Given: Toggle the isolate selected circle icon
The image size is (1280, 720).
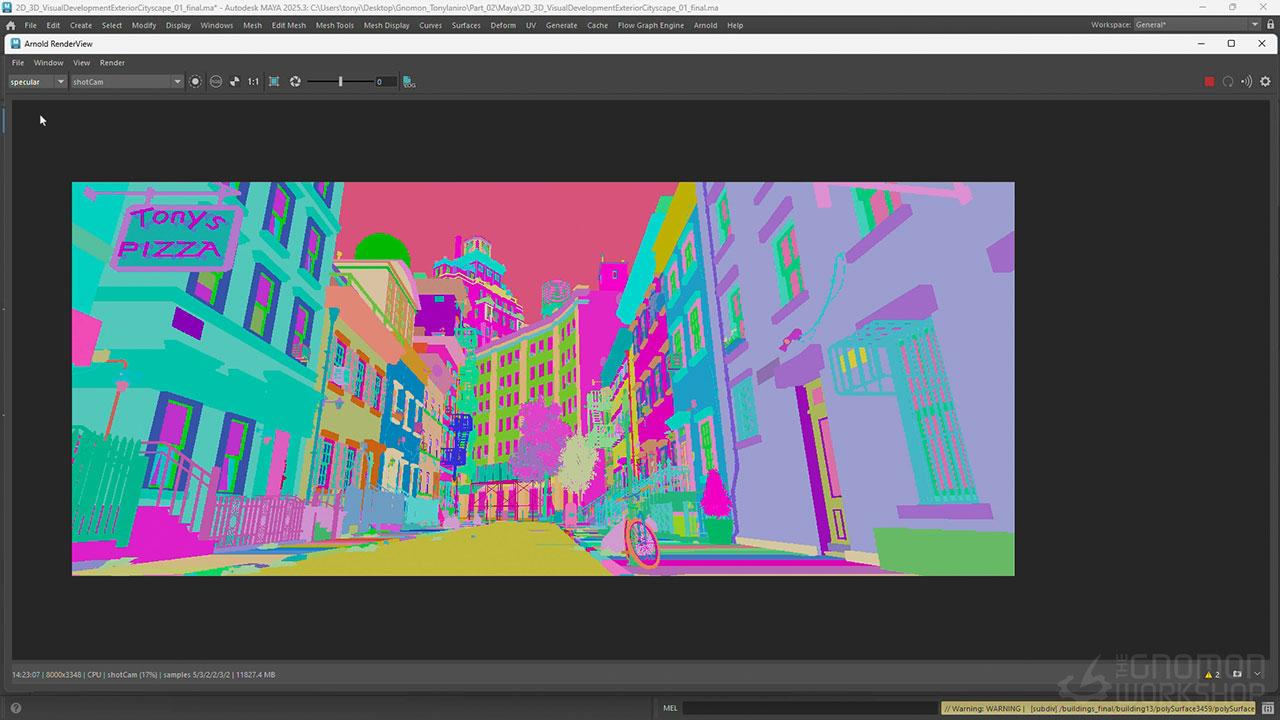Looking at the screenshot, I should coord(195,82).
